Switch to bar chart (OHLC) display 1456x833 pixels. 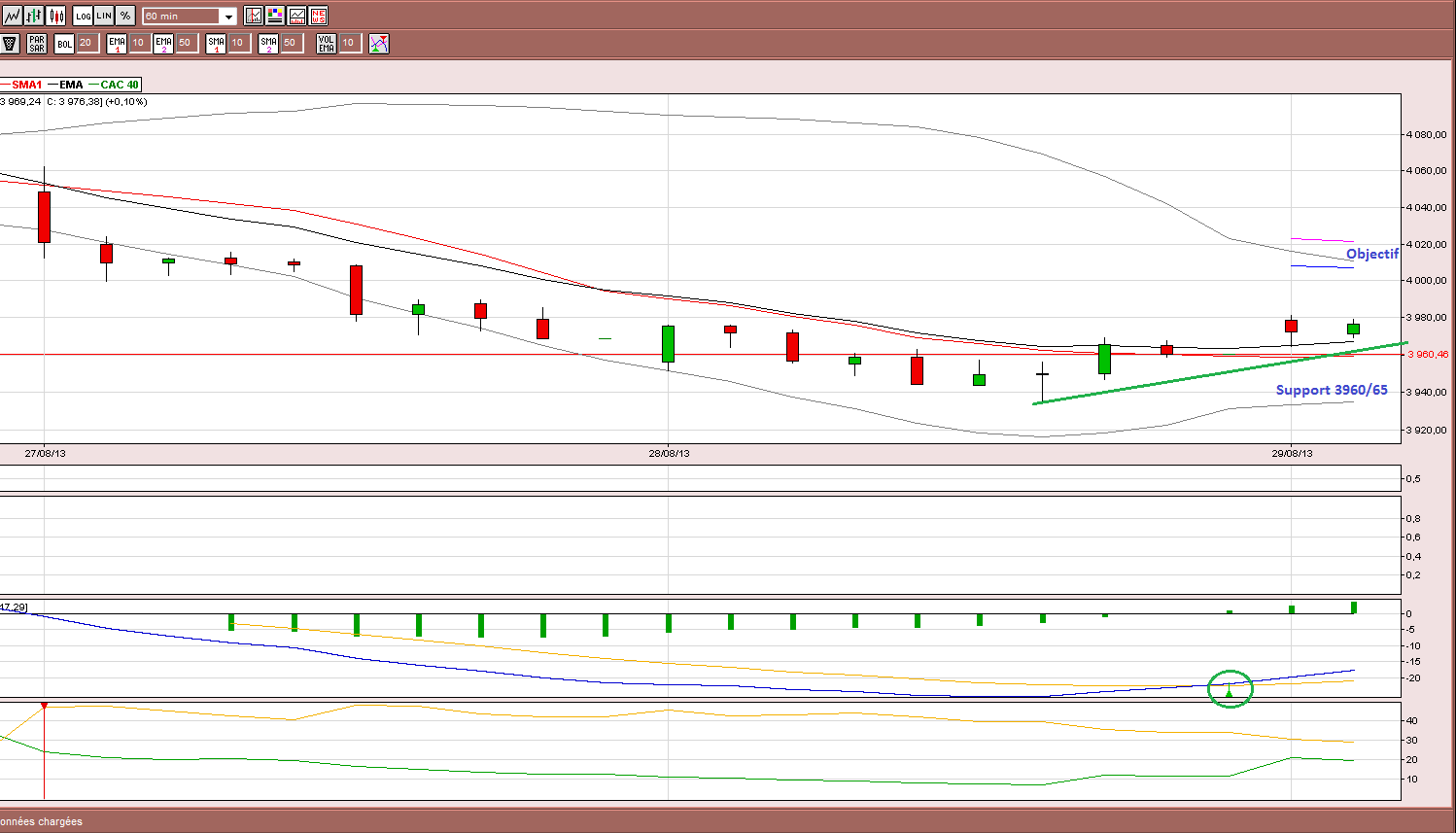(34, 16)
